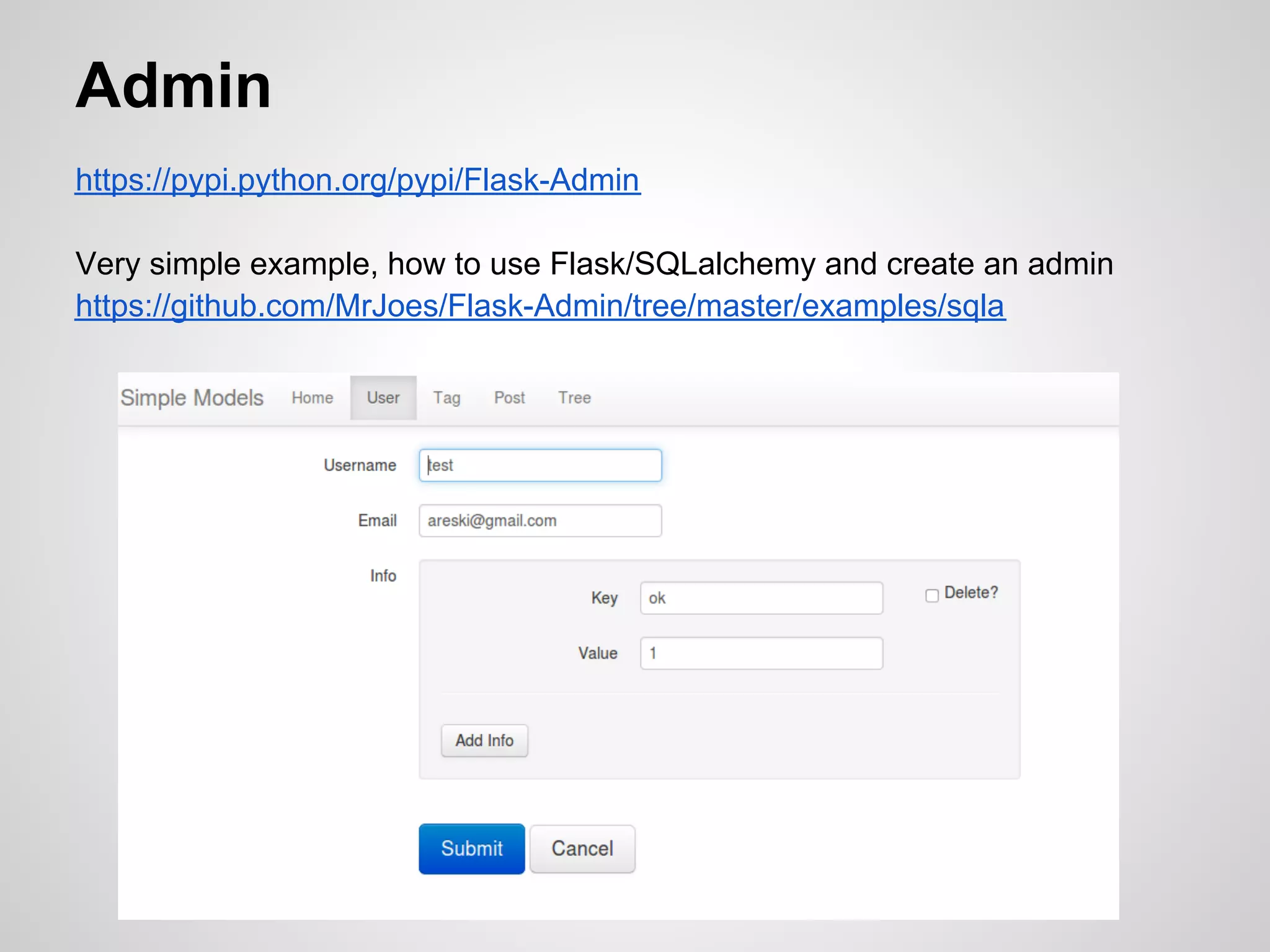
Task: Click the Simple Models brand title
Action: coord(192,398)
